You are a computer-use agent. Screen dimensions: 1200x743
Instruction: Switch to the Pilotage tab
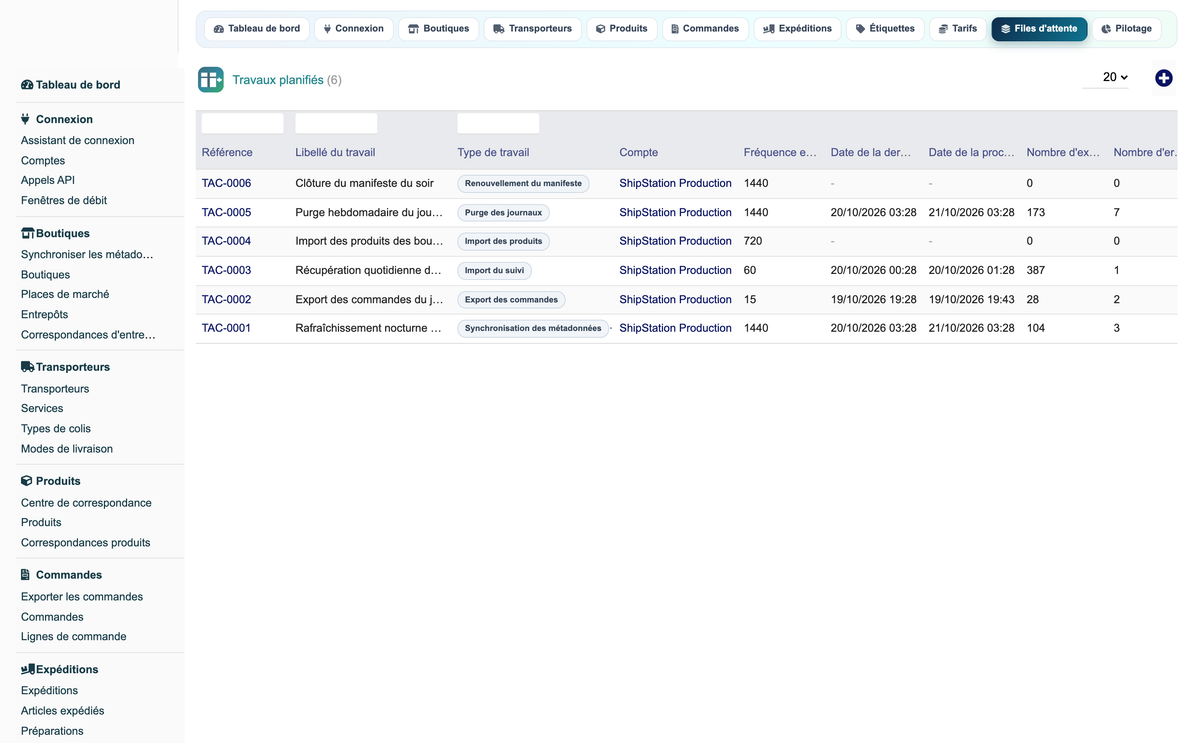[1126, 29]
